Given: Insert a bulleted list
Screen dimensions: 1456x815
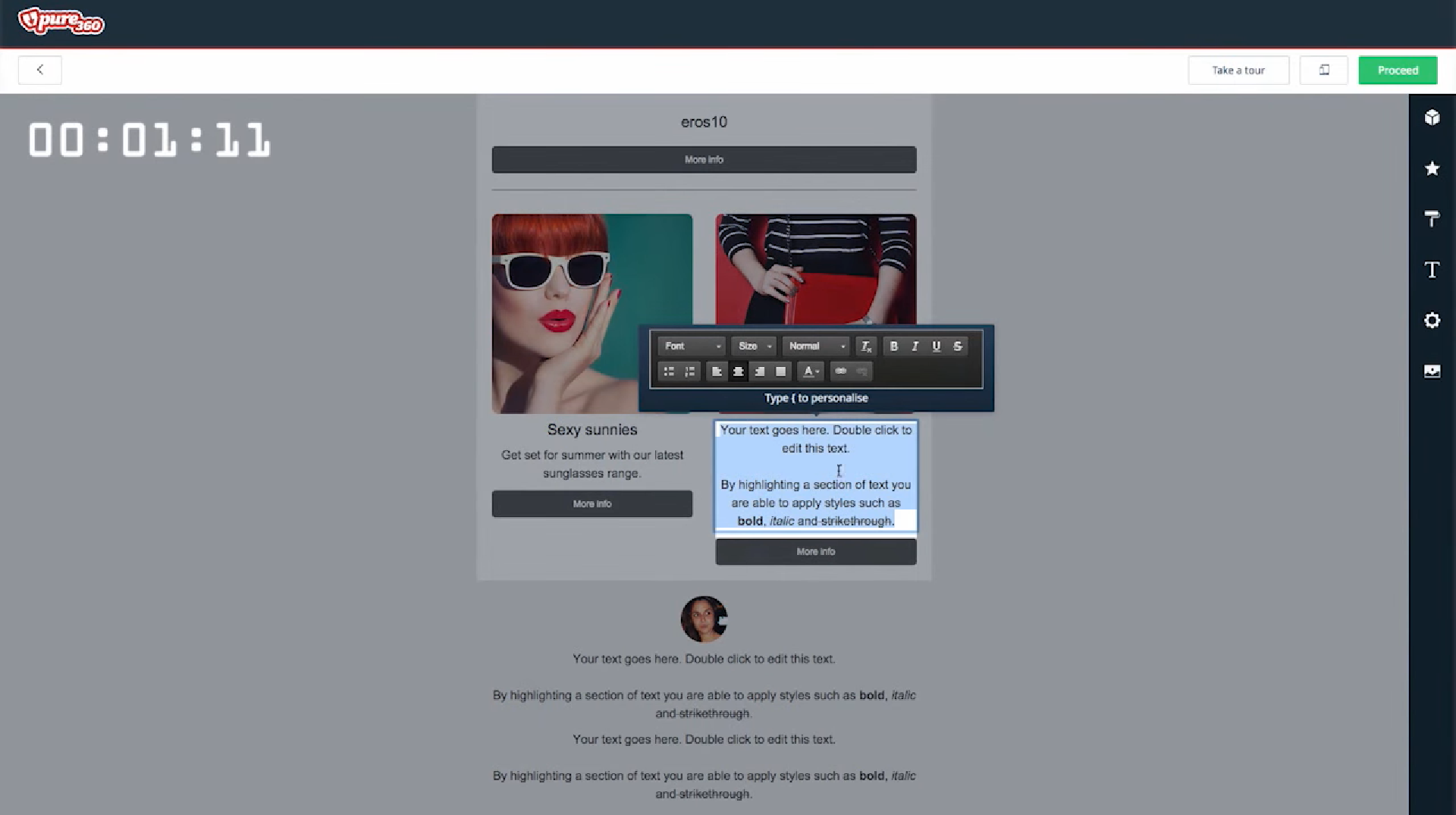Looking at the screenshot, I should tap(669, 371).
